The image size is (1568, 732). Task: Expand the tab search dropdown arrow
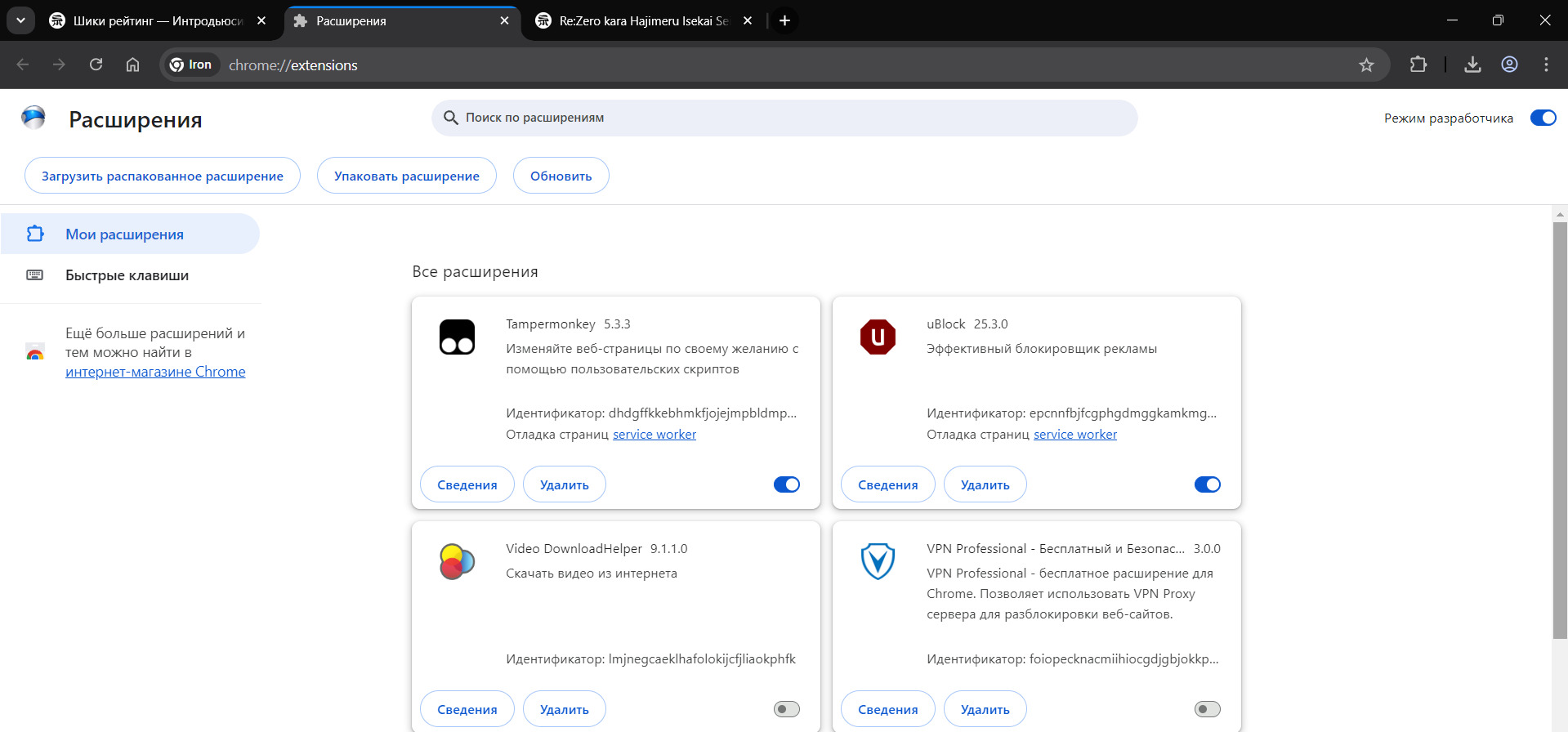pyautogui.click(x=20, y=20)
